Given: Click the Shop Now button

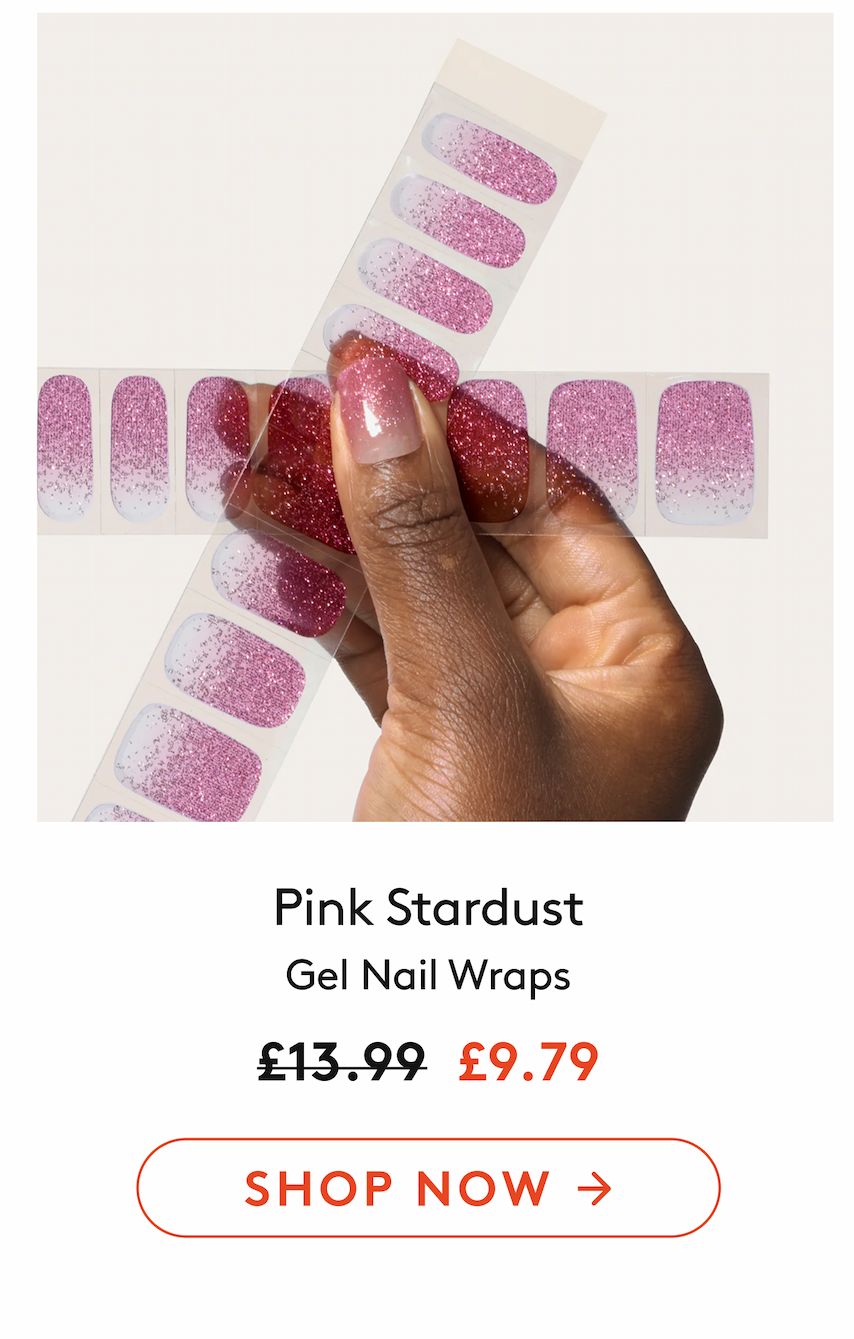Looking at the screenshot, I should coord(428,1188).
